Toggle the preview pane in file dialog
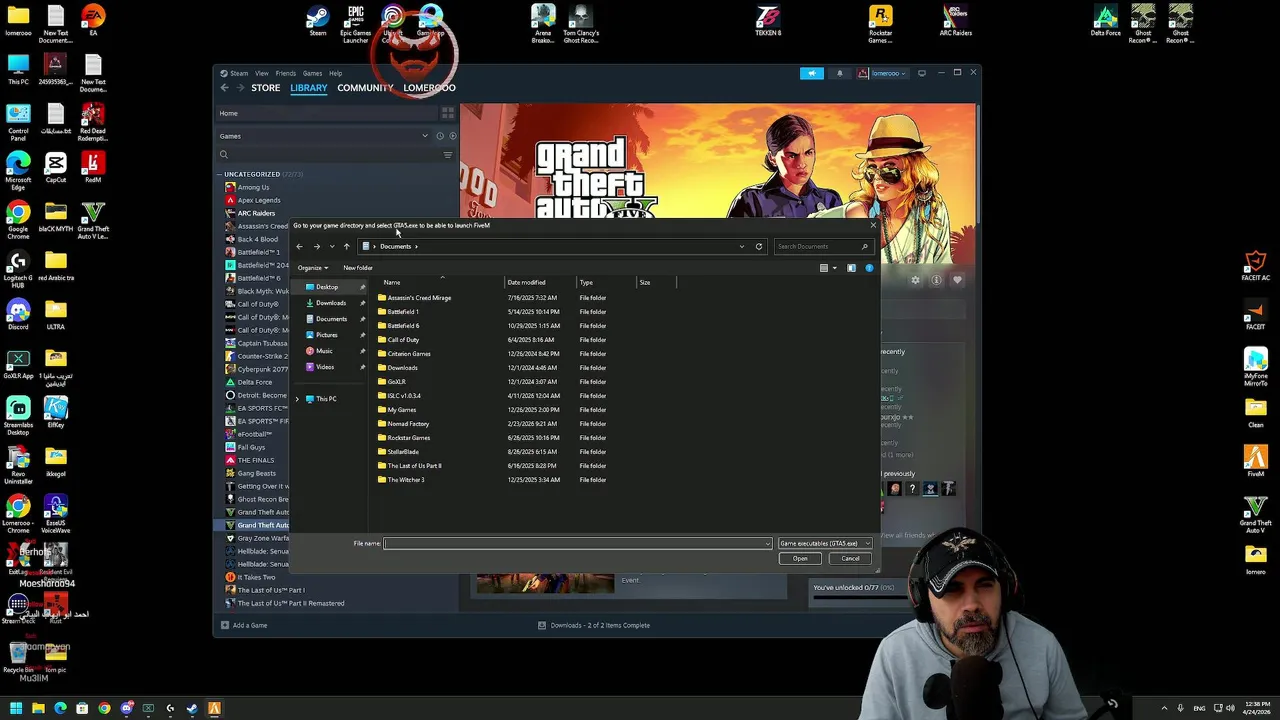The width and height of the screenshot is (1280, 720). tap(851, 268)
